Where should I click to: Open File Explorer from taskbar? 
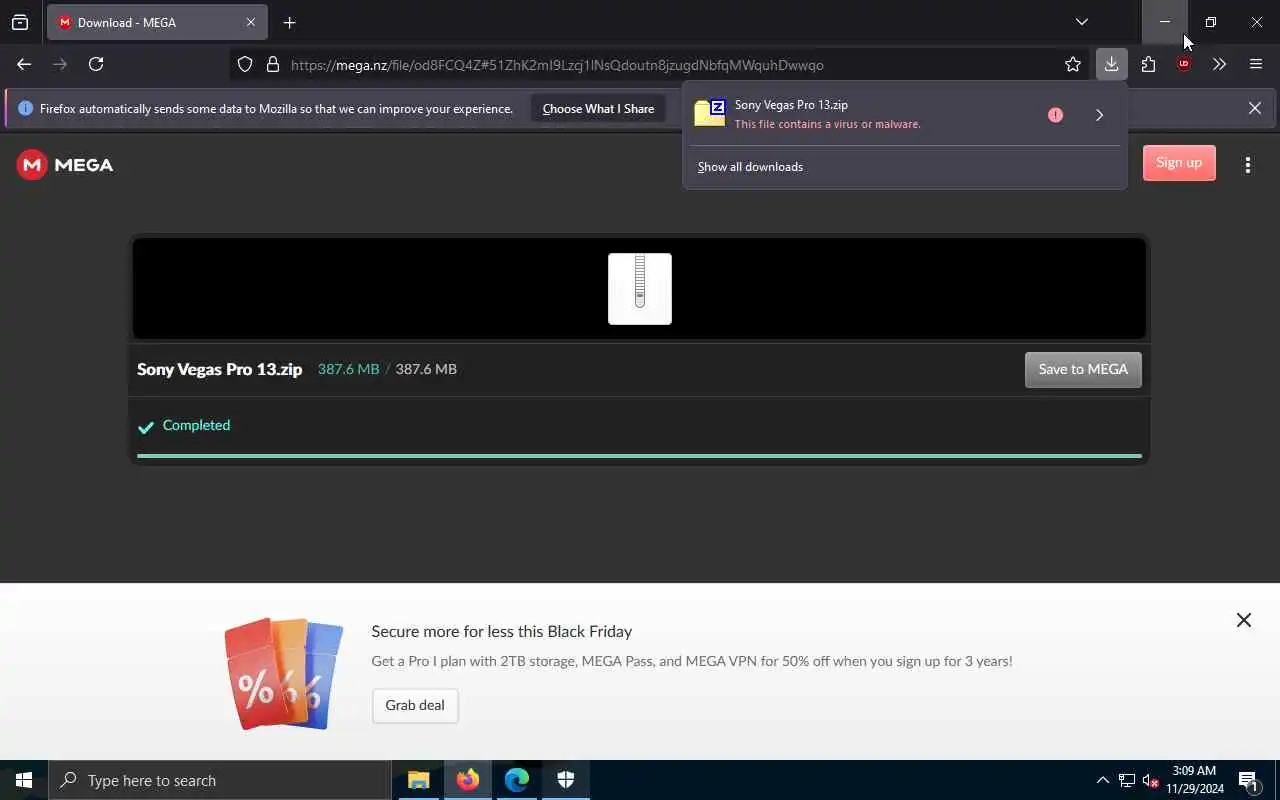(x=419, y=780)
